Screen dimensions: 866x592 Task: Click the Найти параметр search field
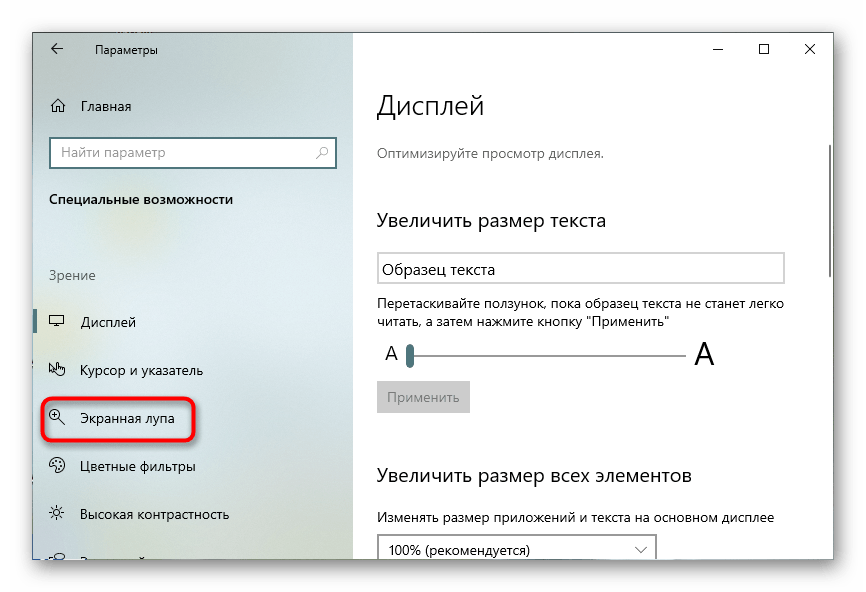tap(193, 152)
